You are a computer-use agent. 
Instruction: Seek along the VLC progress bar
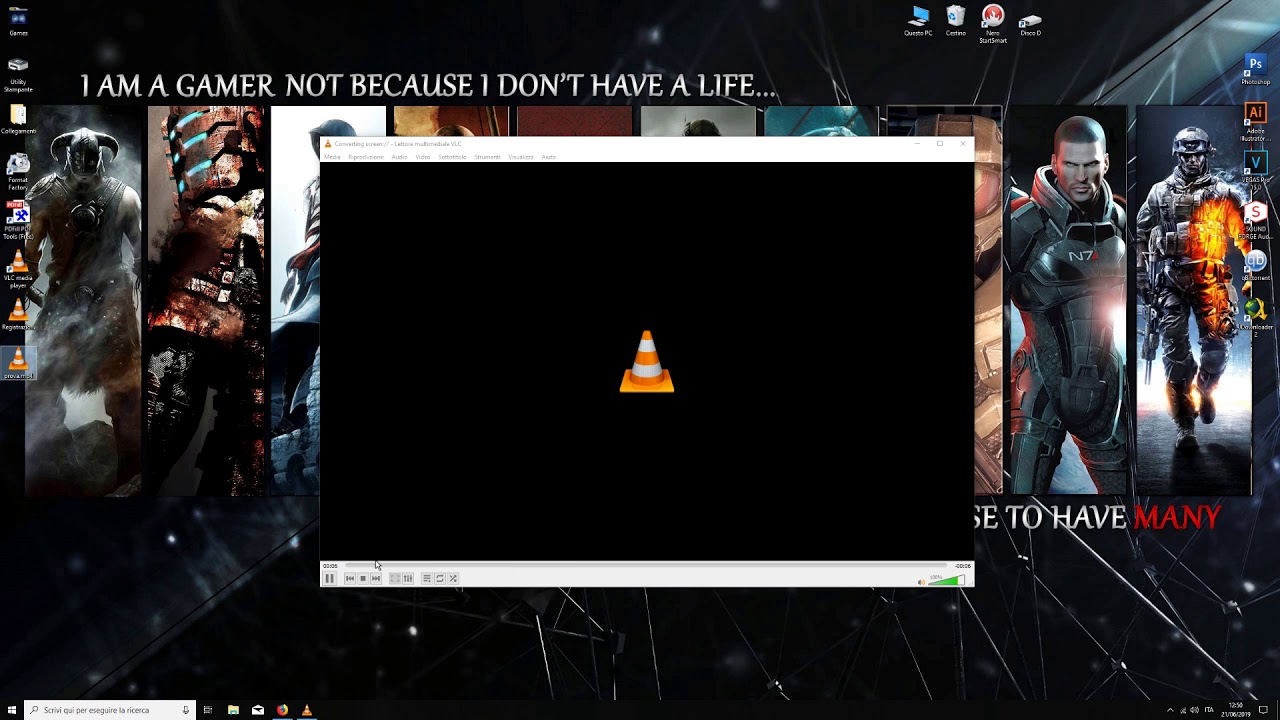(x=645, y=566)
